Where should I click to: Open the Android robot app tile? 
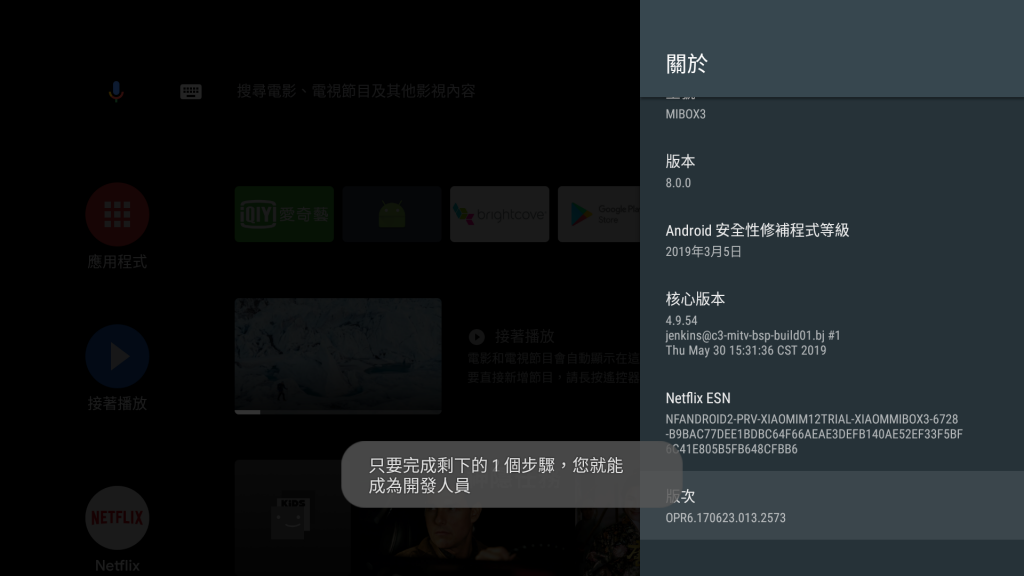pyautogui.click(x=392, y=214)
